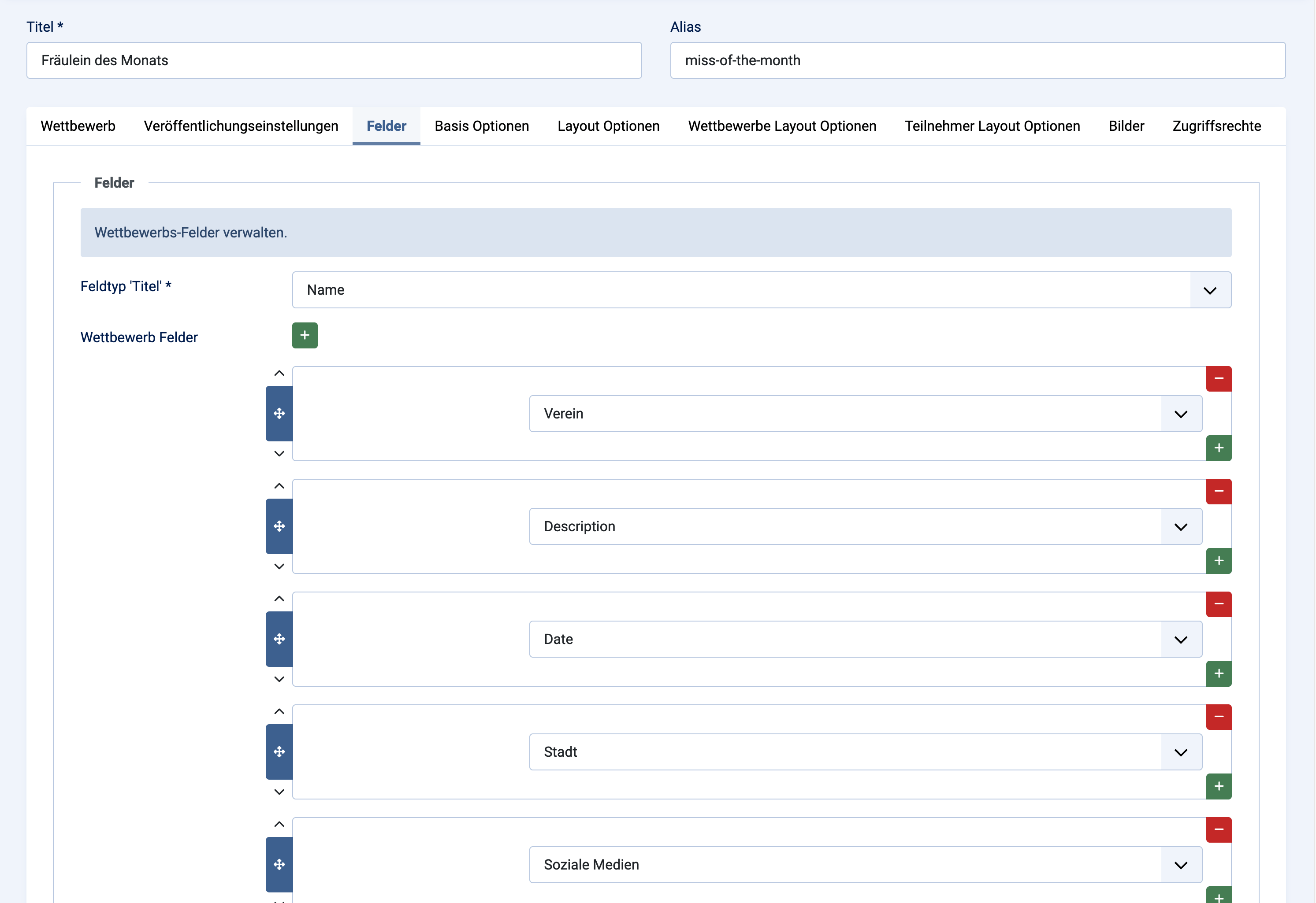Image resolution: width=1316 pixels, height=903 pixels.
Task: Open the Verein field dropdown
Action: [865, 414]
